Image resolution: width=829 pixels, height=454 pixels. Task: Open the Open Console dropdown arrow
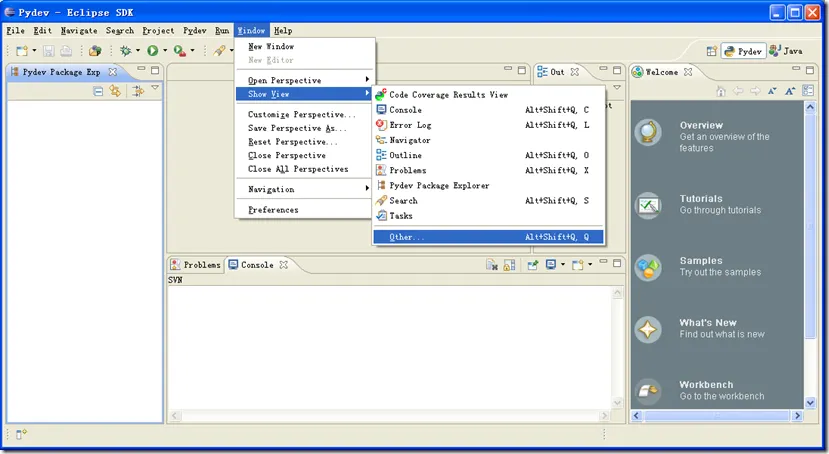(590, 264)
